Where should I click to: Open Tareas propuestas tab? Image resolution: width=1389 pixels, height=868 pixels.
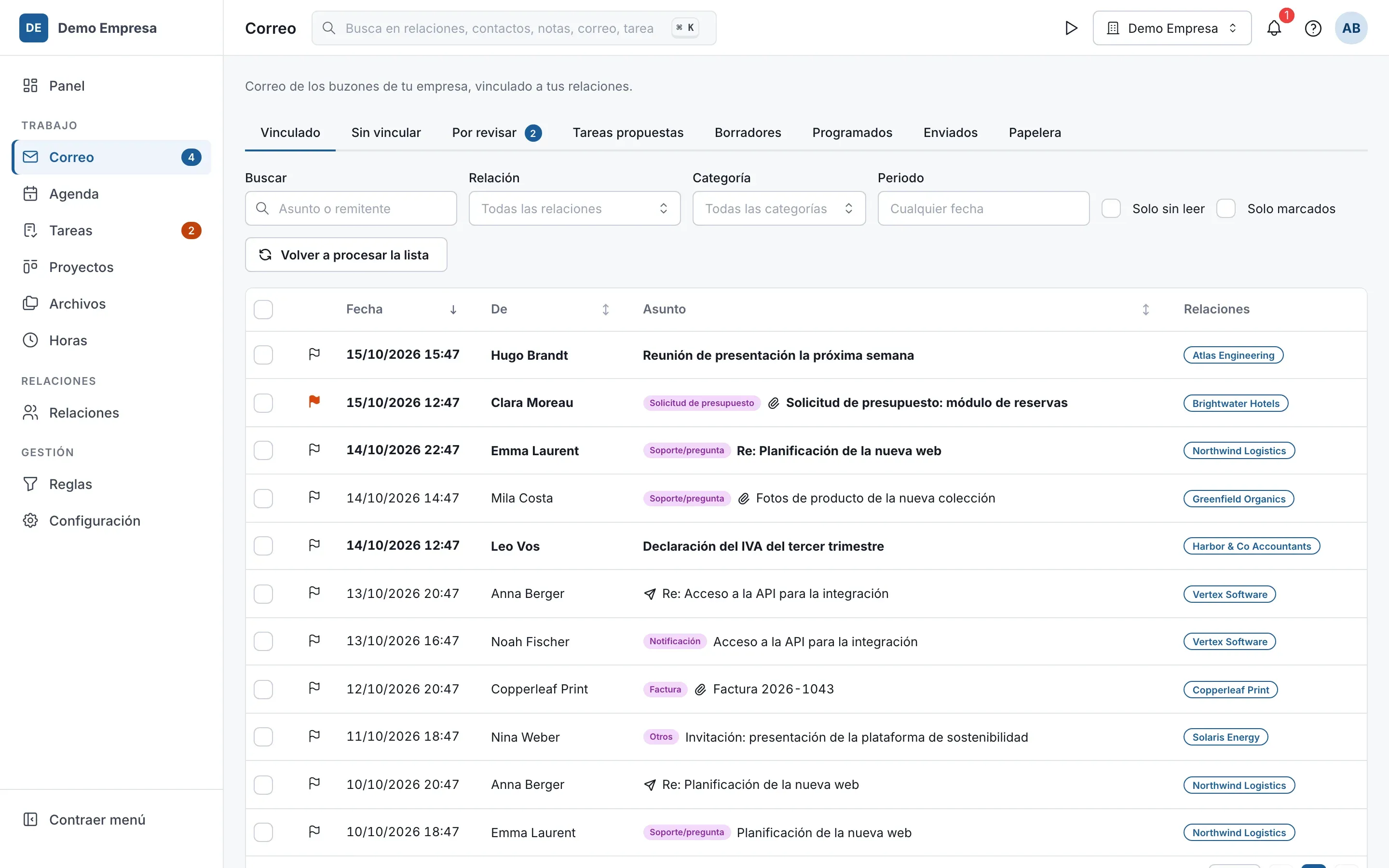coord(628,133)
